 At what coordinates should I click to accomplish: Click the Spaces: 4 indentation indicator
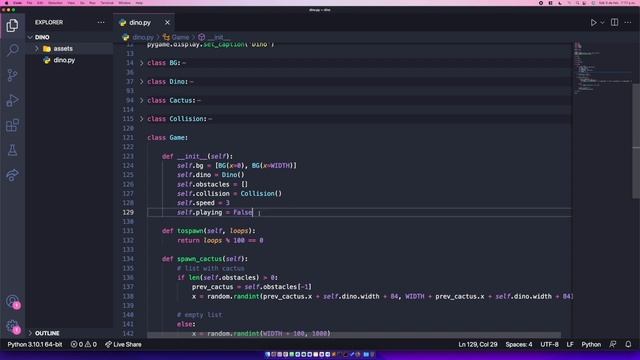point(519,344)
